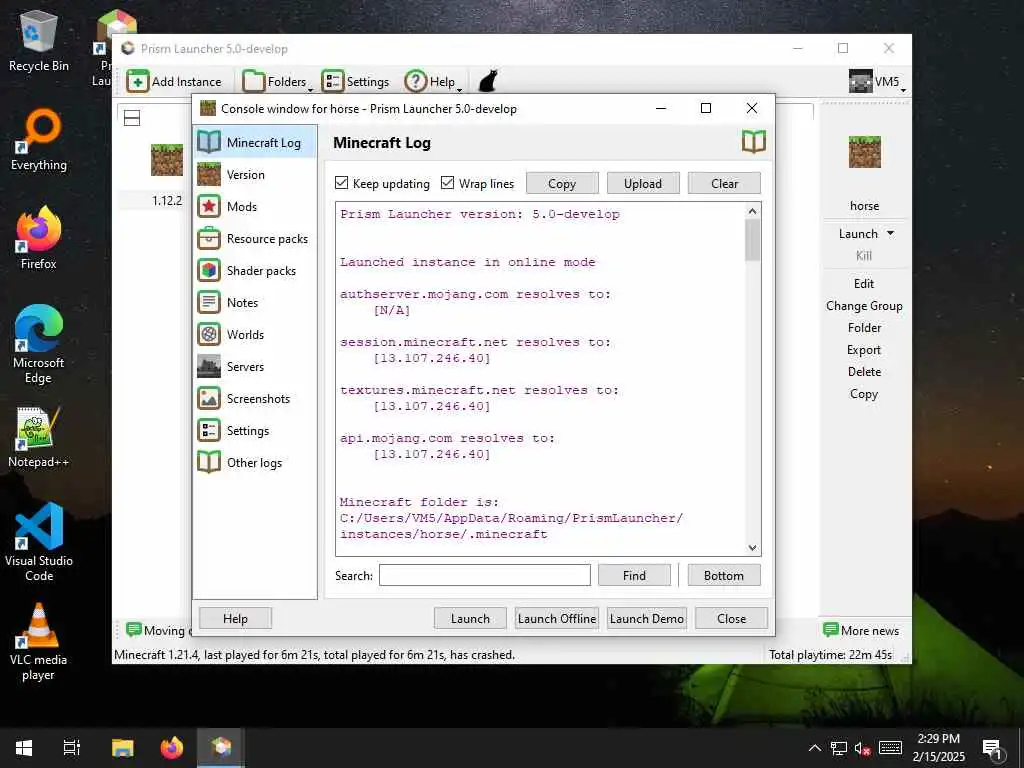1024x768 pixels.
Task: Open the VM5 account dropdown
Action: pyautogui.click(x=877, y=82)
